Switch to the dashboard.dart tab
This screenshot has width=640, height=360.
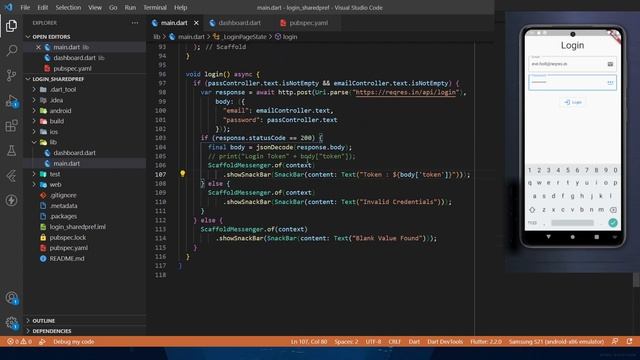(x=240, y=23)
